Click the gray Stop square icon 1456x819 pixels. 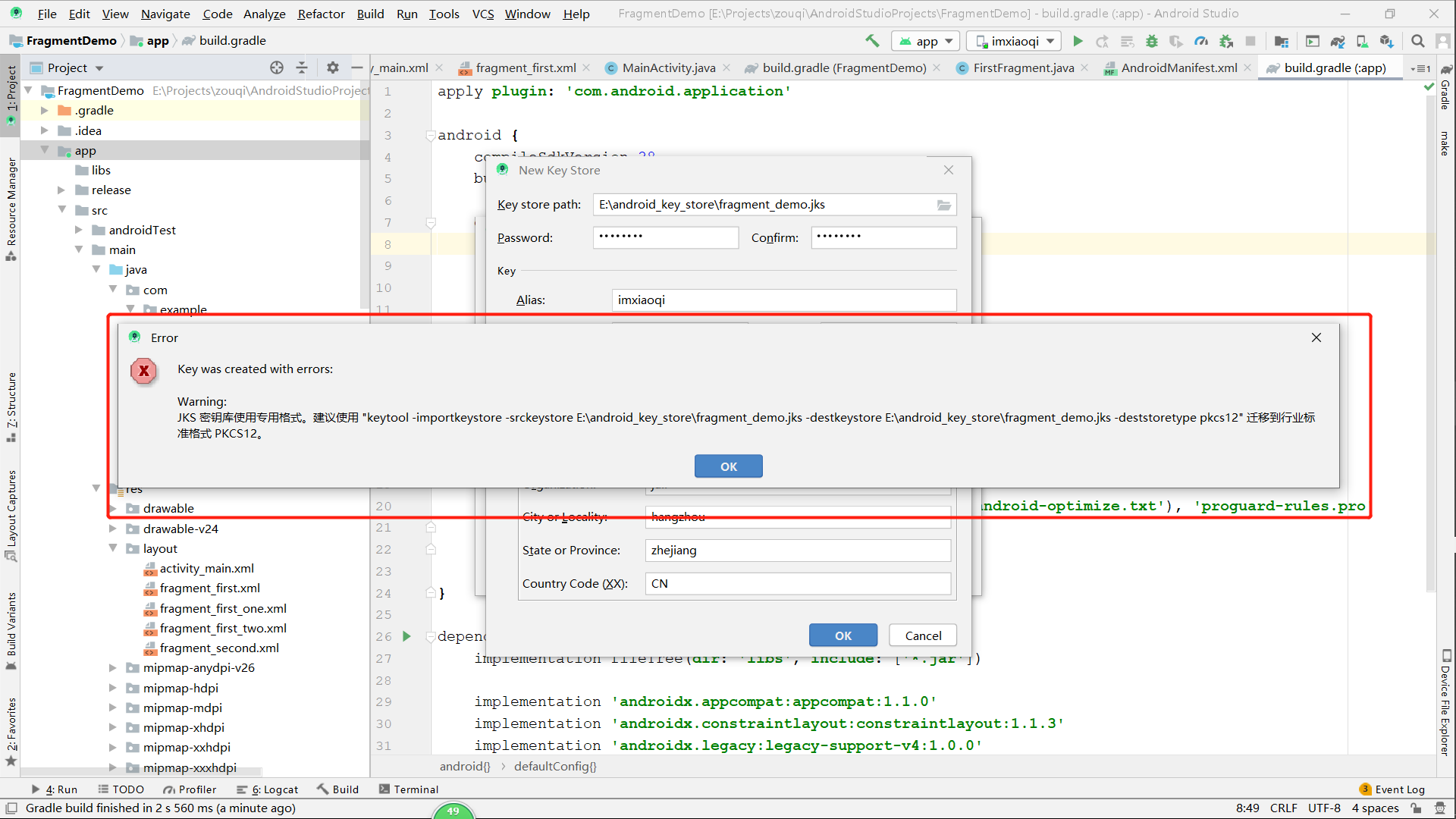[x=1250, y=41]
